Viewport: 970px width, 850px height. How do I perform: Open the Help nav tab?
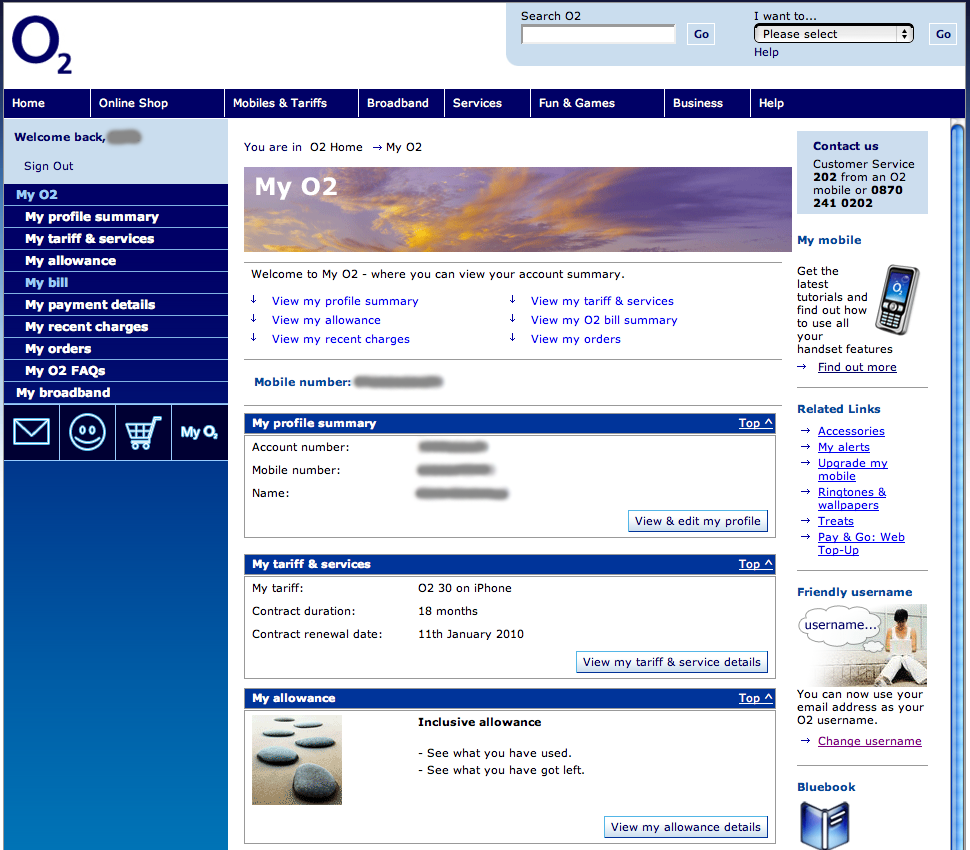pyautogui.click(x=771, y=103)
